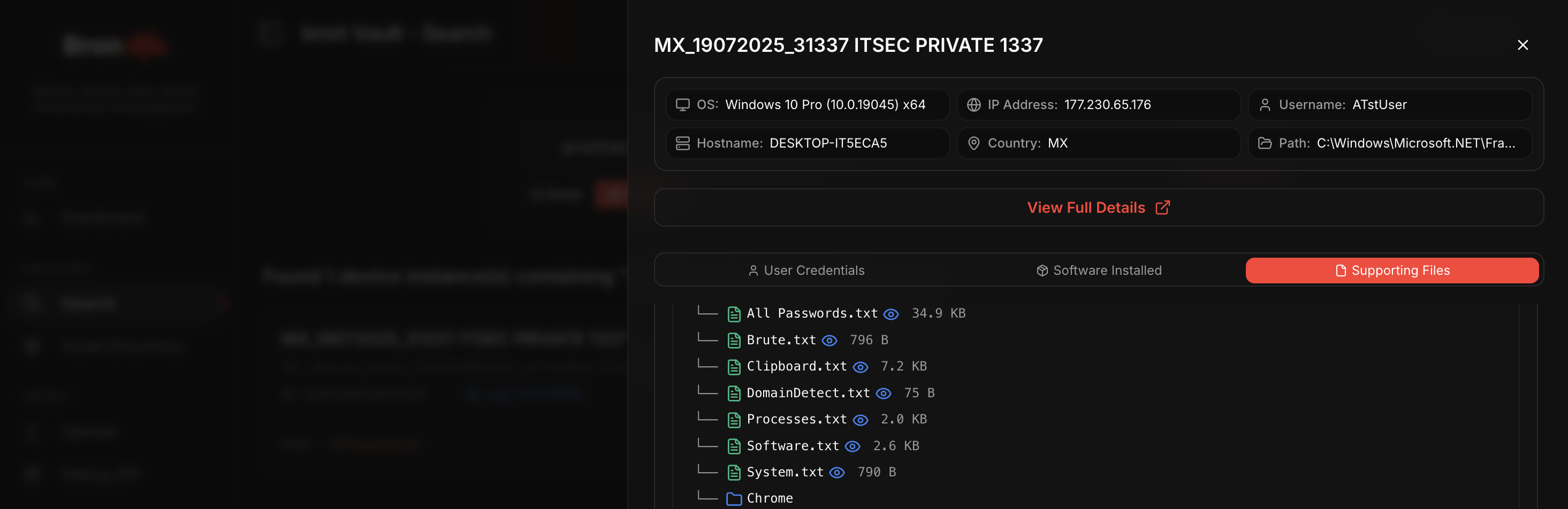Image resolution: width=1568 pixels, height=509 pixels.
Task: Click the System.txt file name
Action: [785, 472]
